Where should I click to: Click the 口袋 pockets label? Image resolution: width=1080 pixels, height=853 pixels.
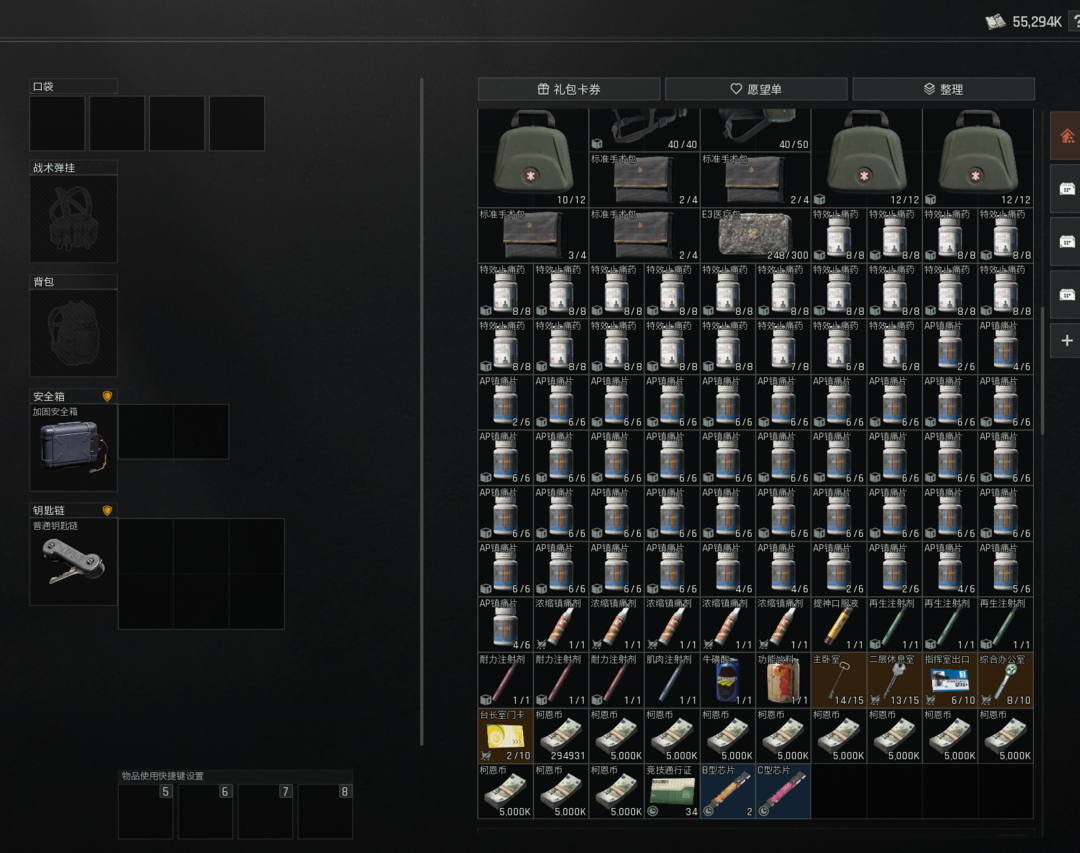click(x=43, y=86)
